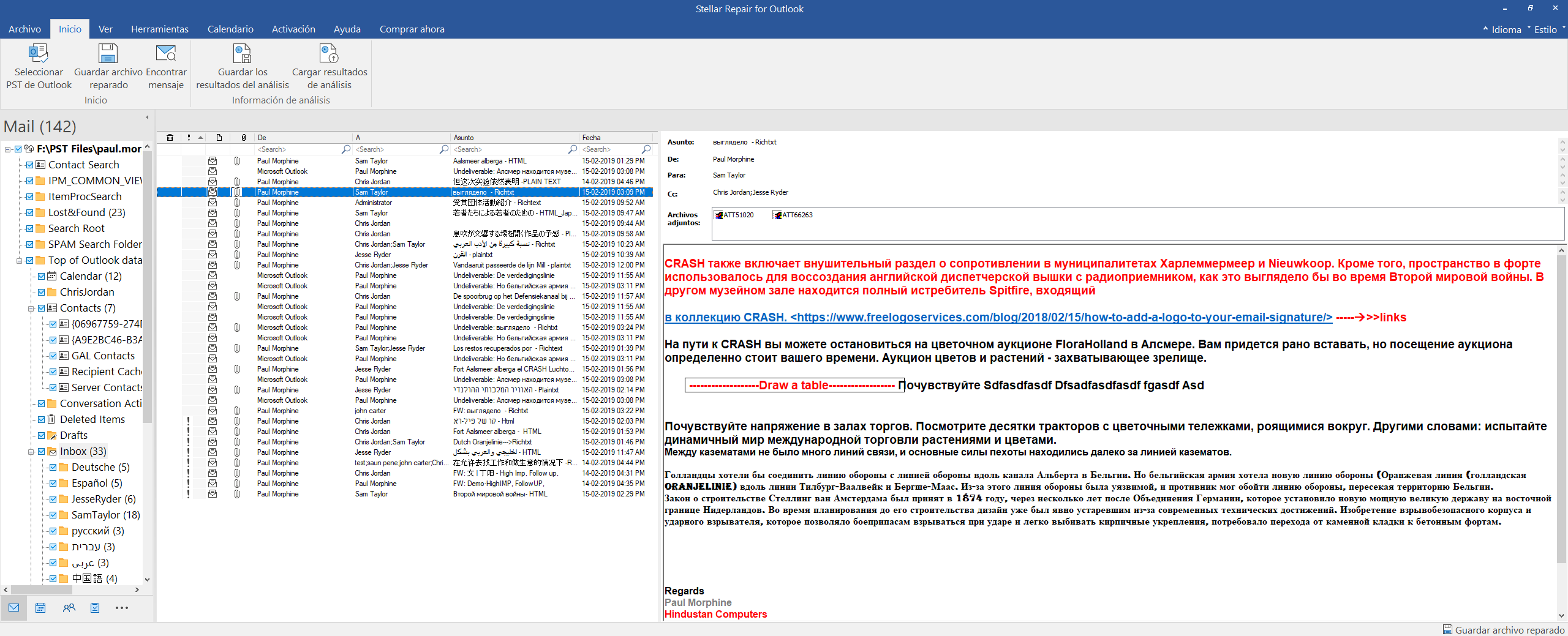Click deleted items trash column header icon
The width and height of the screenshot is (1568, 636).
click(x=170, y=138)
